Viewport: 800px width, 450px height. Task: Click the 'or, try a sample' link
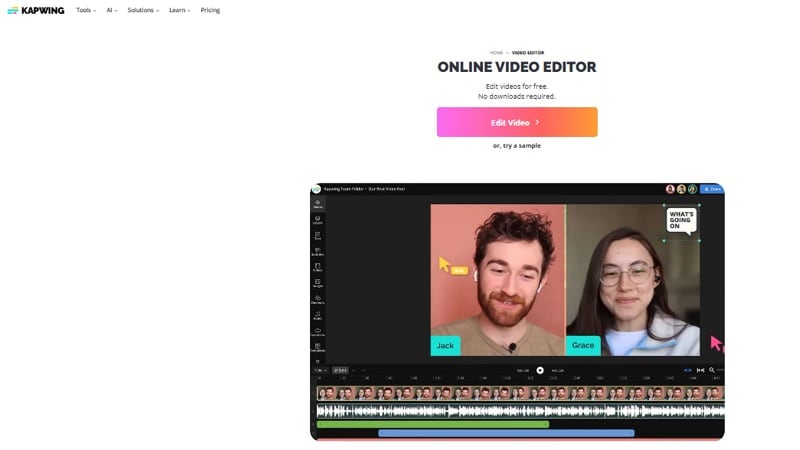pyautogui.click(x=516, y=145)
